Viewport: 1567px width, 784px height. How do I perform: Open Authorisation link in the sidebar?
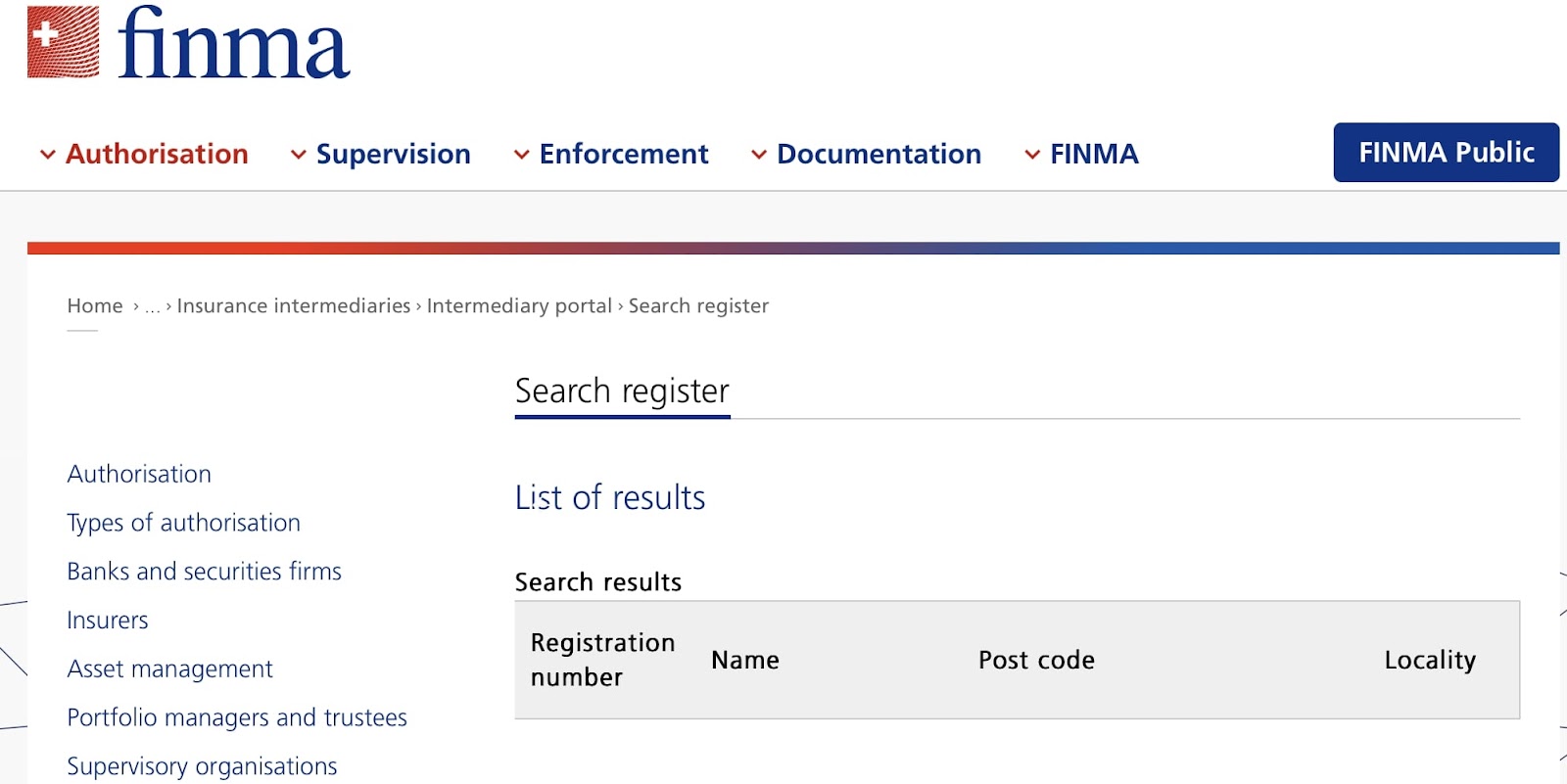click(139, 474)
